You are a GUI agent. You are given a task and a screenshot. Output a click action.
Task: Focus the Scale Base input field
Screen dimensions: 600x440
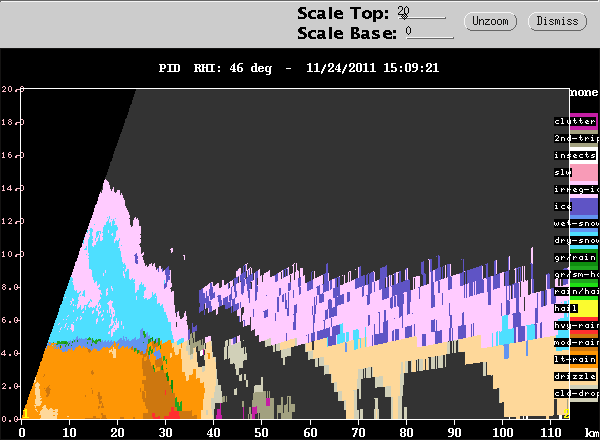[x=429, y=33]
